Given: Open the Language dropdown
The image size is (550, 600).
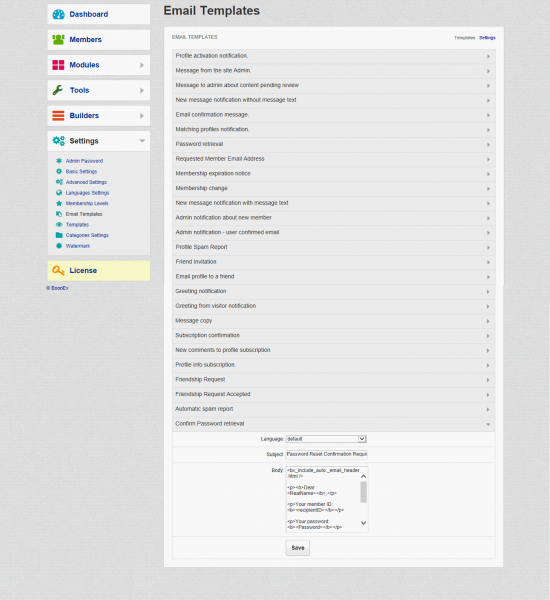Looking at the screenshot, I should point(326,439).
